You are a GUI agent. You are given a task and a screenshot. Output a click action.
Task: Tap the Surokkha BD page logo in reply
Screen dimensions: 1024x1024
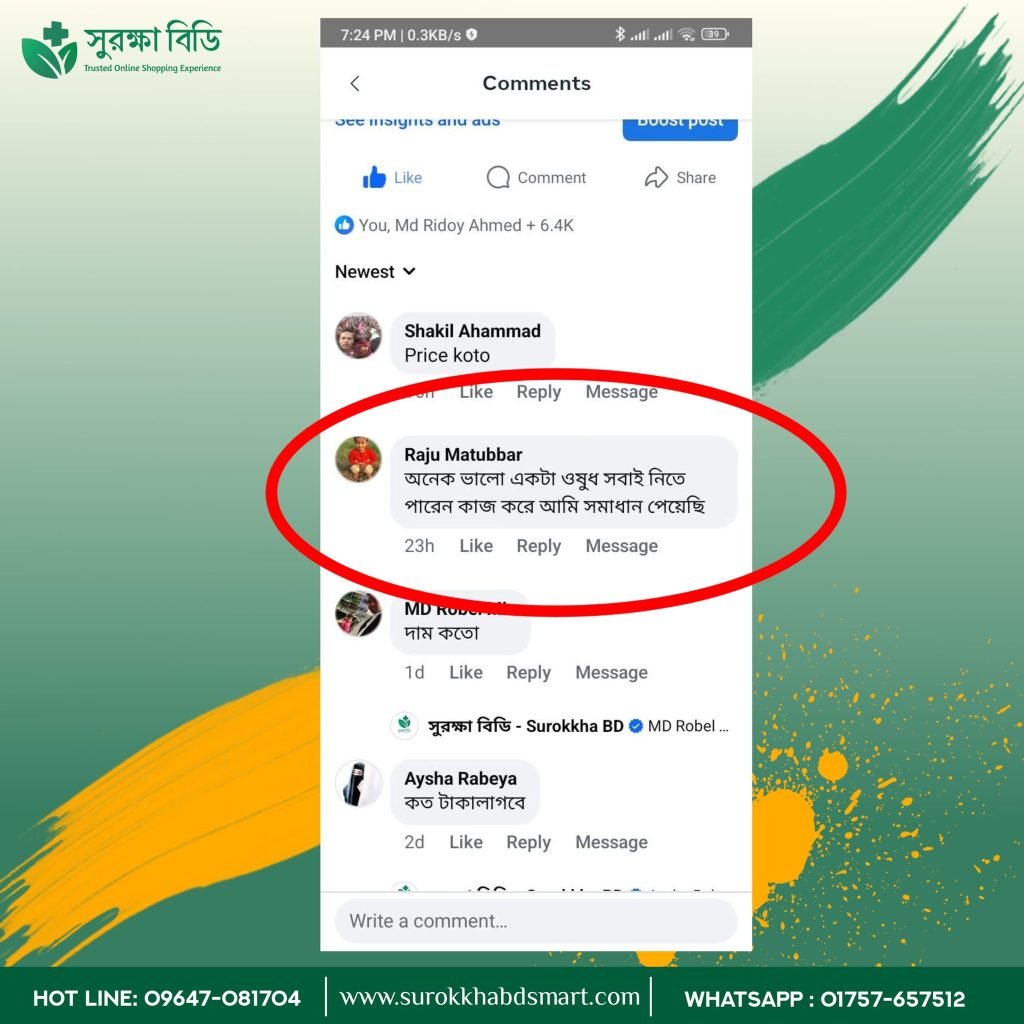click(x=404, y=726)
